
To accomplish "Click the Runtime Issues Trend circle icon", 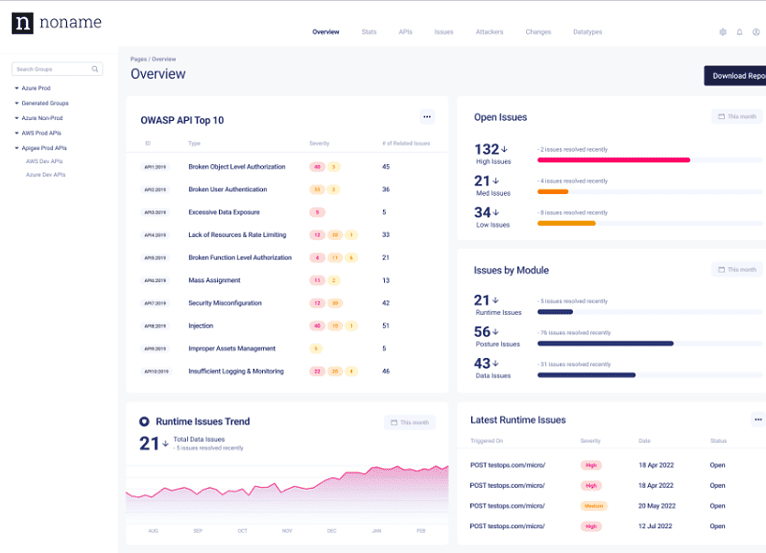I will [144, 421].
